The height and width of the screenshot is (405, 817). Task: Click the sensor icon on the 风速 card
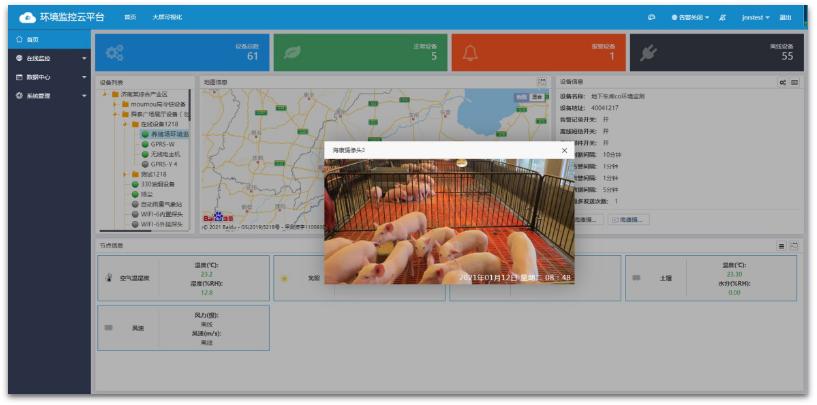[x=108, y=327]
